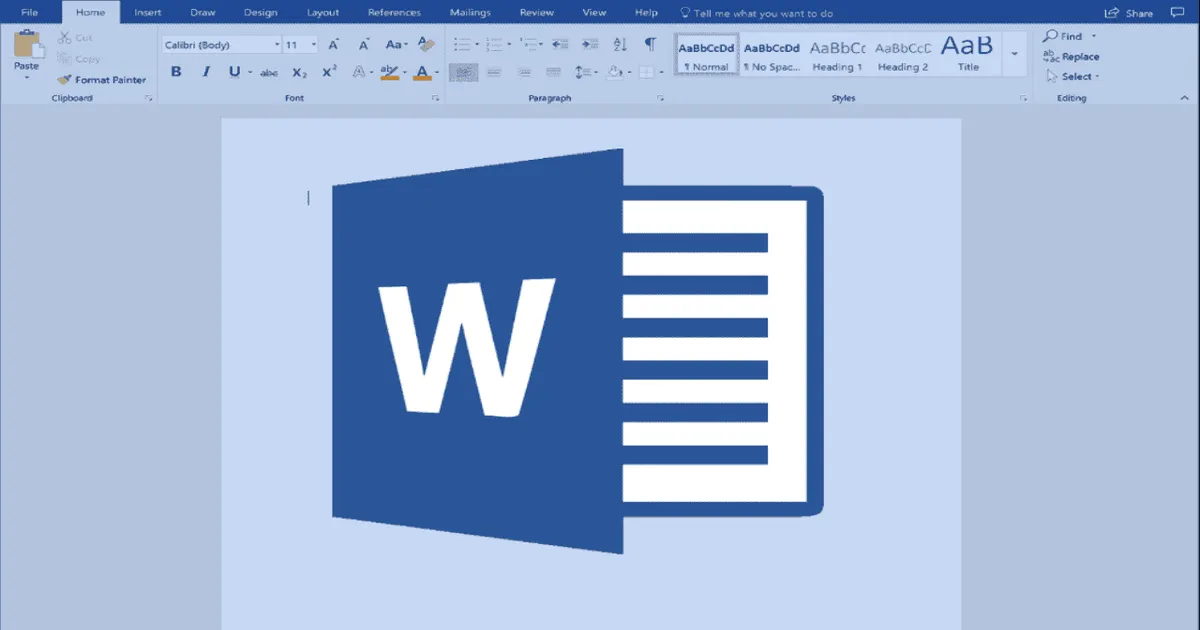Apply the Heading 1 style
The width and height of the screenshot is (1200, 630).
pos(836,55)
